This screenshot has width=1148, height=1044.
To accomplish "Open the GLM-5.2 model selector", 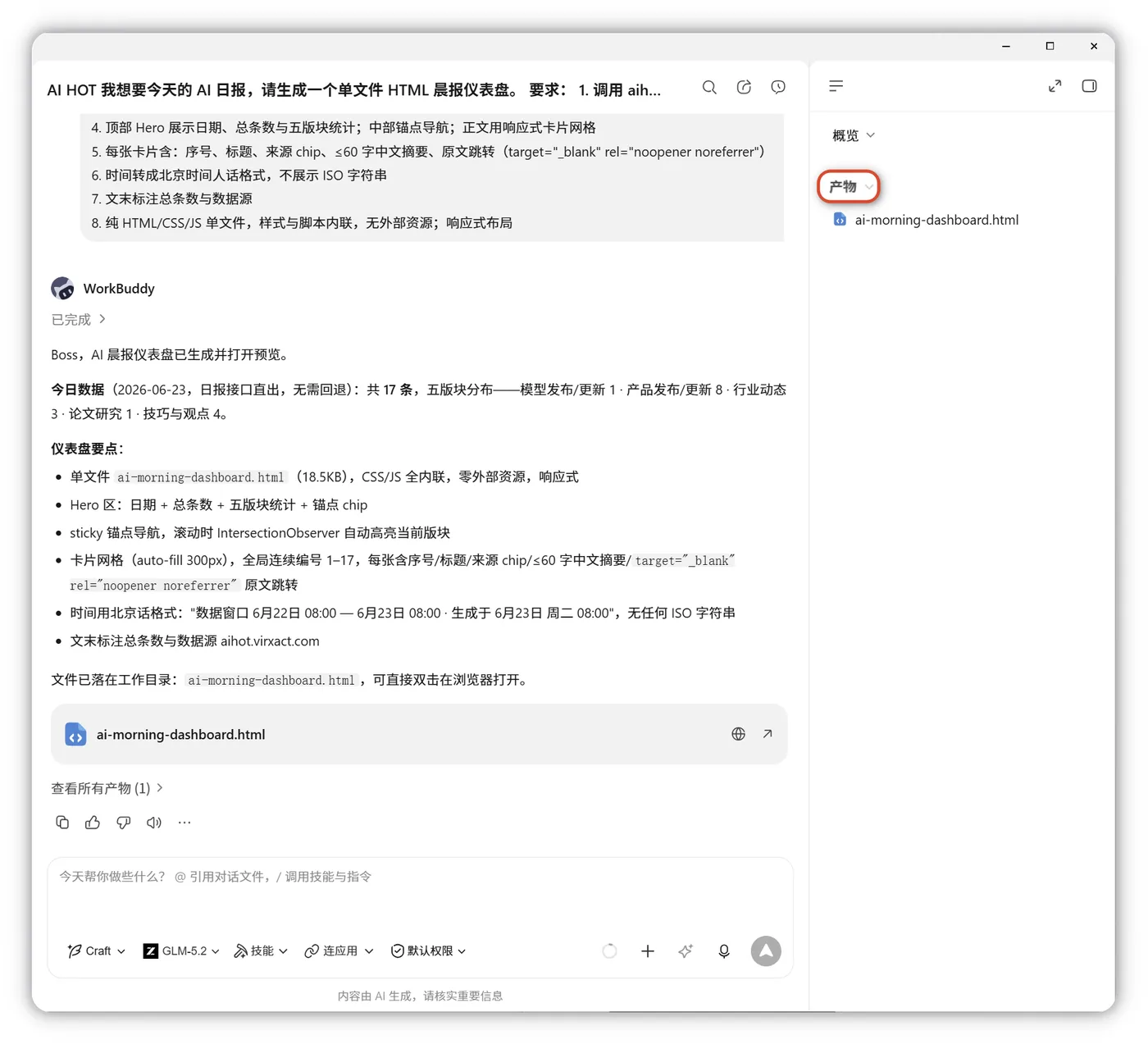I will 181,951.
